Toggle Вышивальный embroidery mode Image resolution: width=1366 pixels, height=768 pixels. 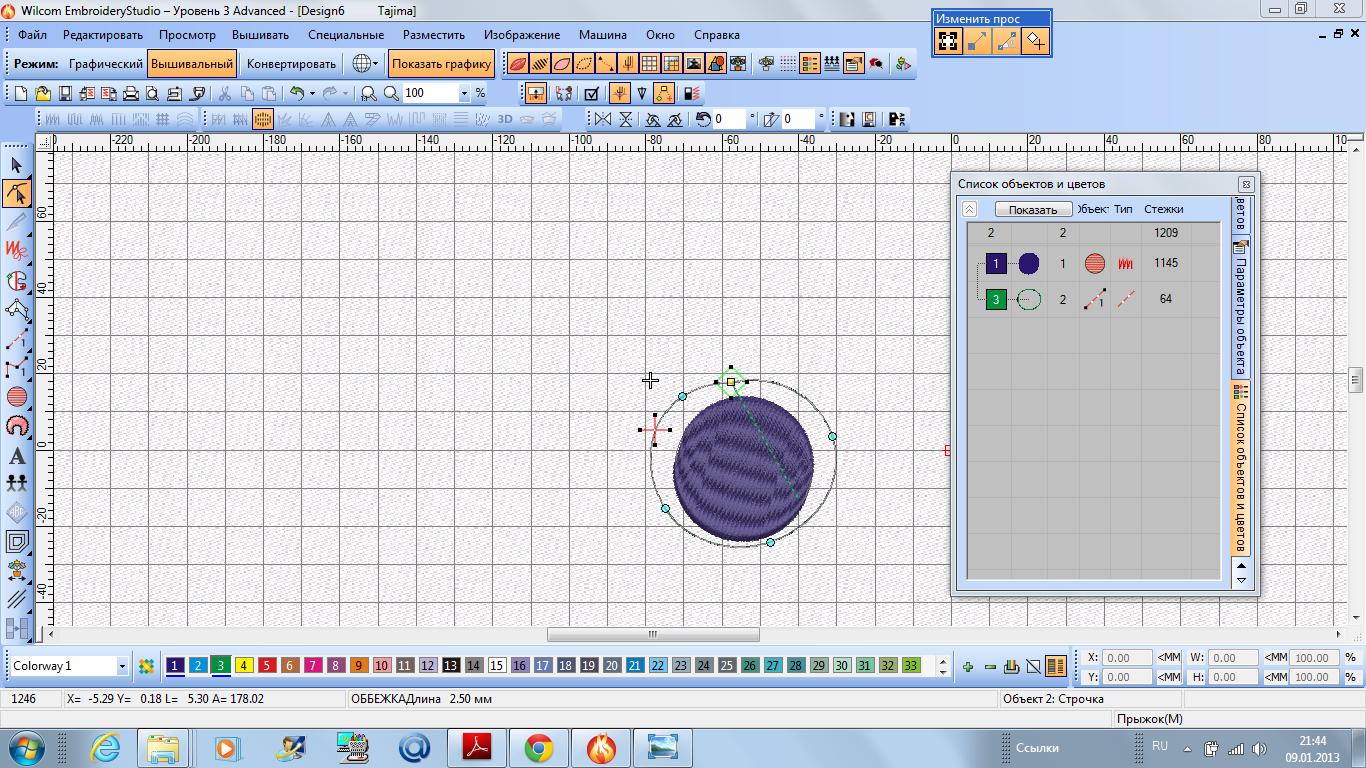(x=192, y=64)
